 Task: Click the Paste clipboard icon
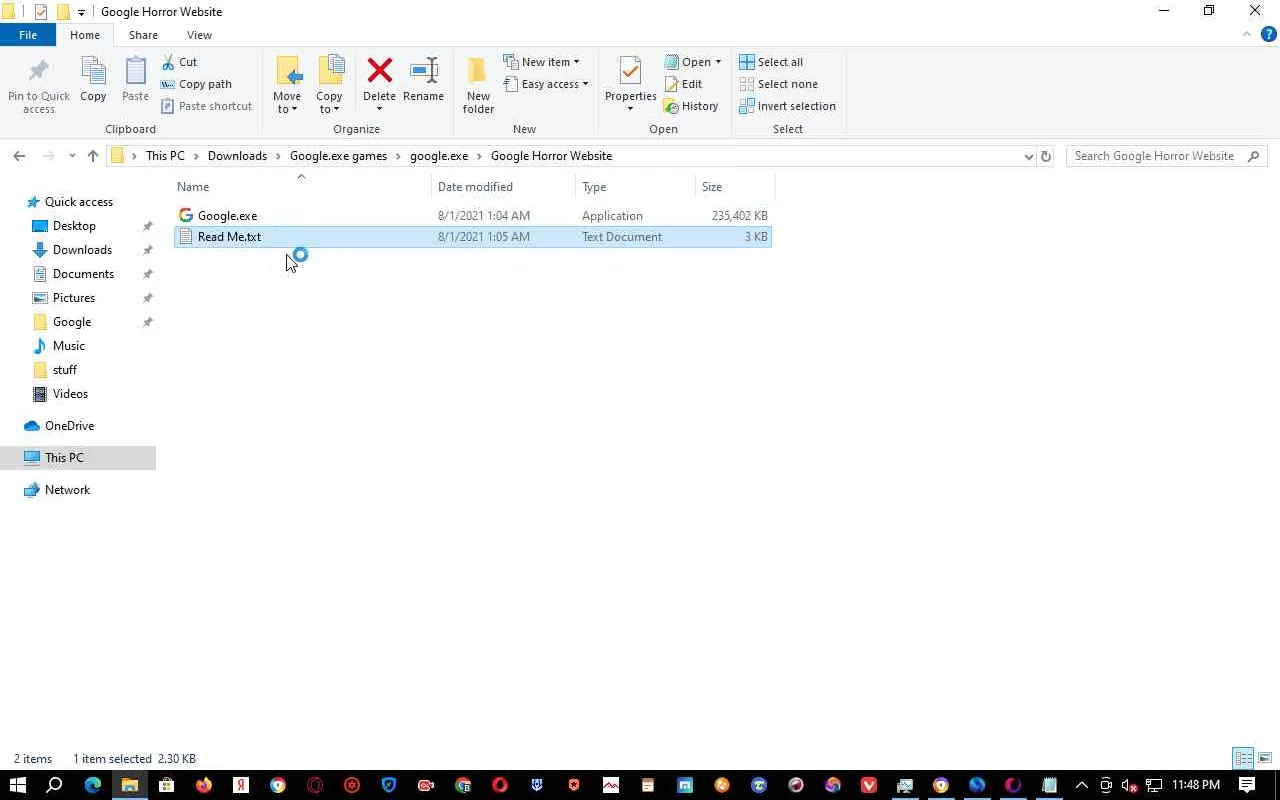135,72
